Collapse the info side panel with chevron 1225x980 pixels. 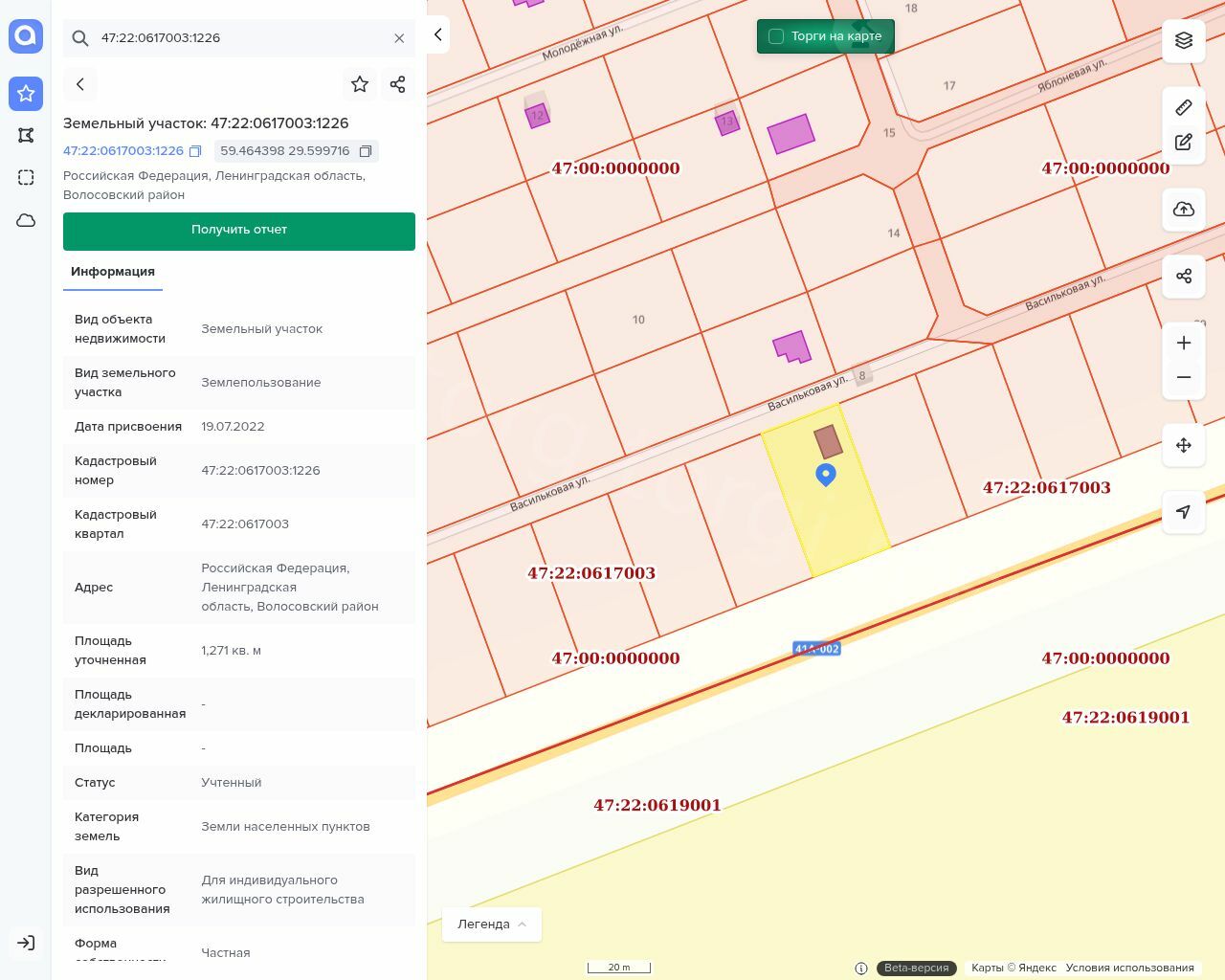[437, 34]
